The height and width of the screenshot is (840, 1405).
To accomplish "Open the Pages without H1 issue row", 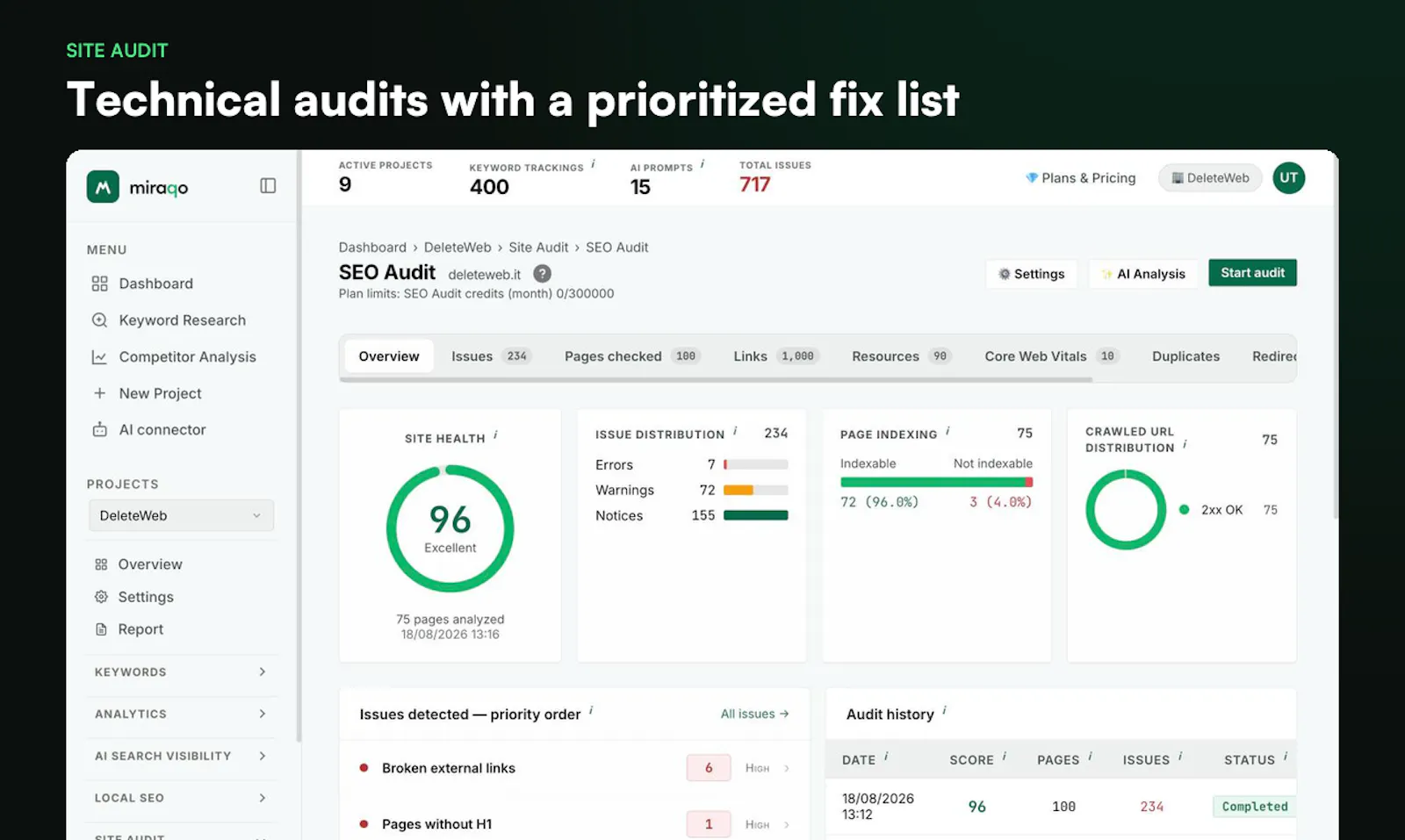I will click(574, 824).
